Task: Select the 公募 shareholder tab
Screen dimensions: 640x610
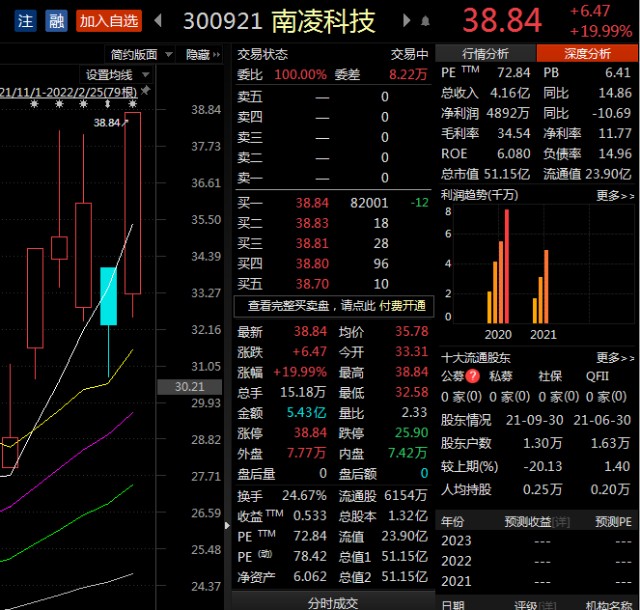Action: [452, 376]
